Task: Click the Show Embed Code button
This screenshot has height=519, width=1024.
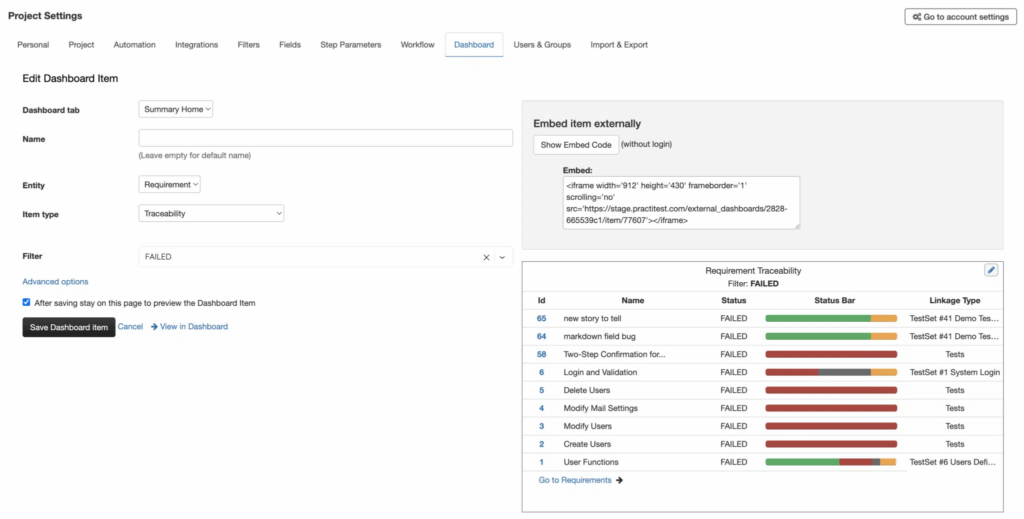Action: pos(575,145)
